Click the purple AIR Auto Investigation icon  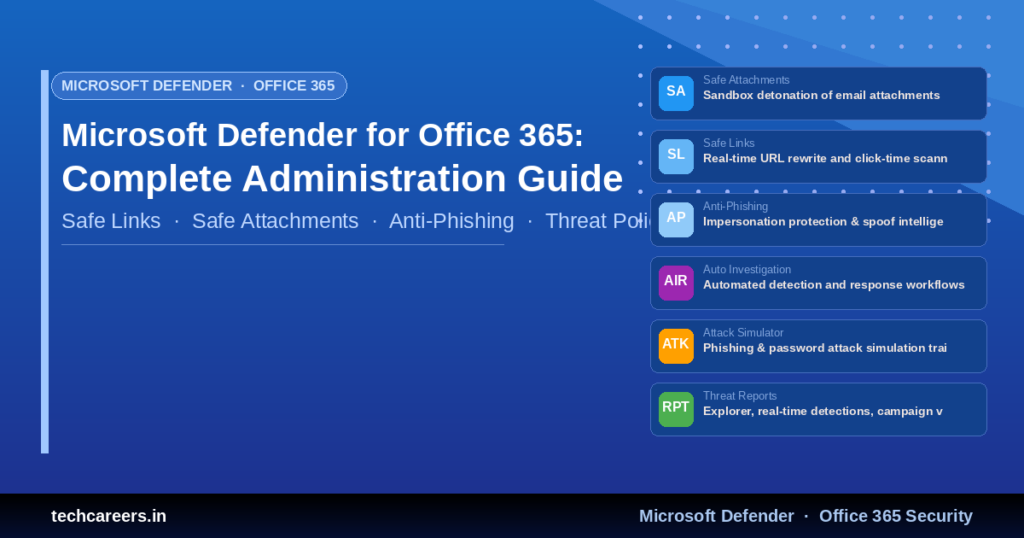(x=676, y=283)
